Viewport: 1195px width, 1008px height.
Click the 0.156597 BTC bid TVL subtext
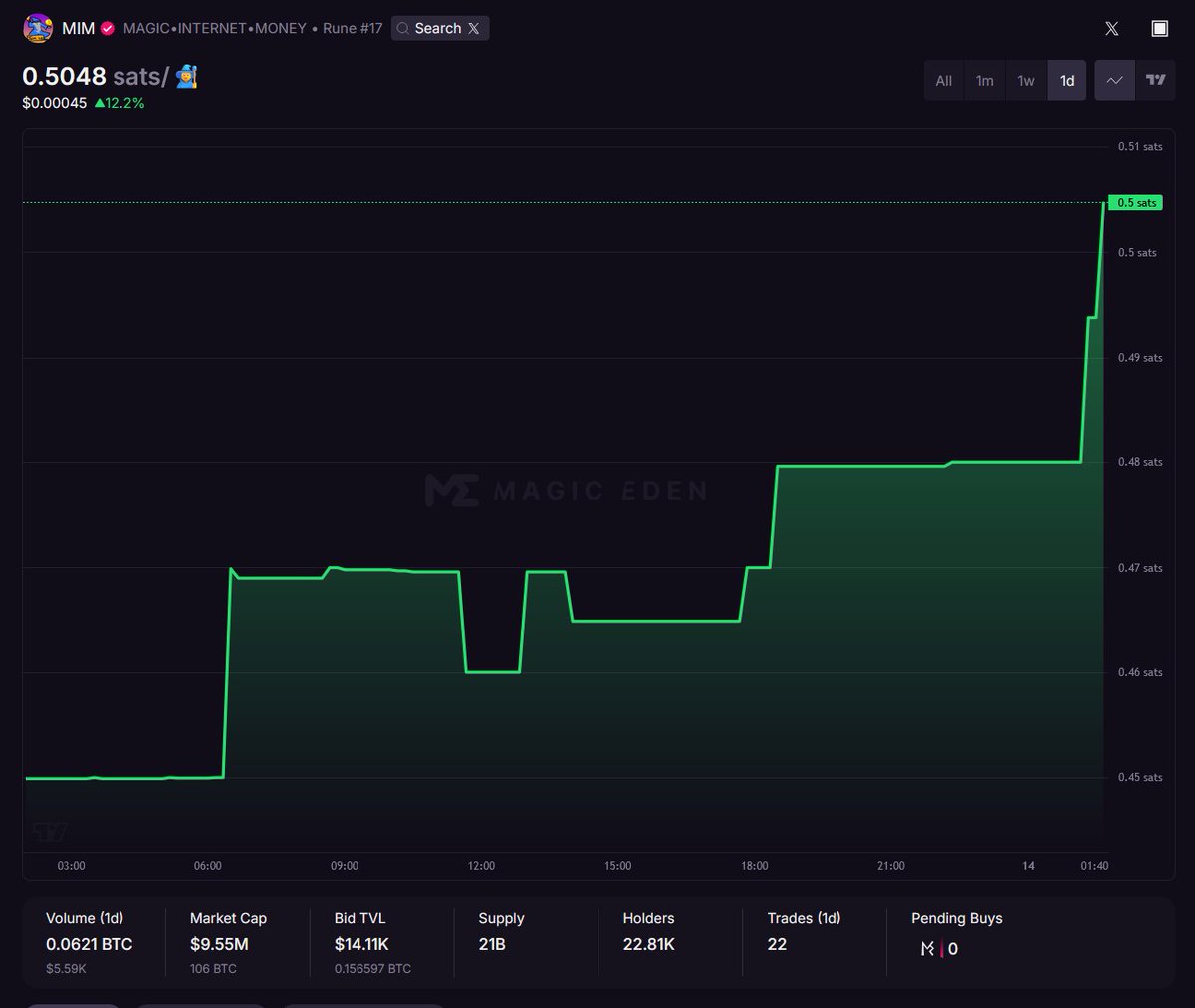(x=372, y=969)
